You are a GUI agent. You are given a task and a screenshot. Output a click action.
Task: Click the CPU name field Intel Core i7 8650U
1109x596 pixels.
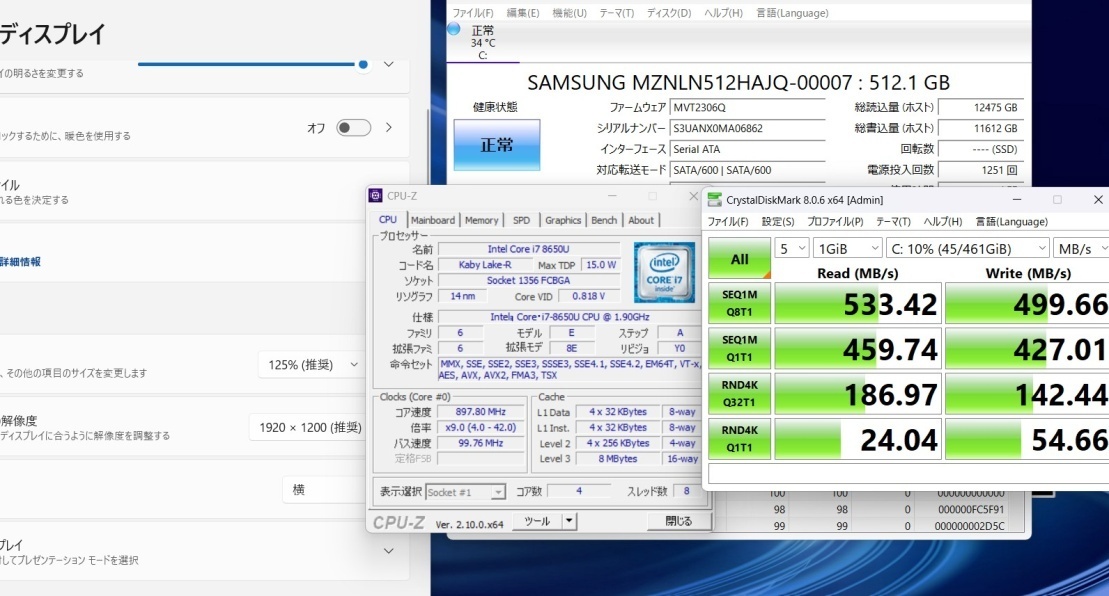(x=529, y=249)
